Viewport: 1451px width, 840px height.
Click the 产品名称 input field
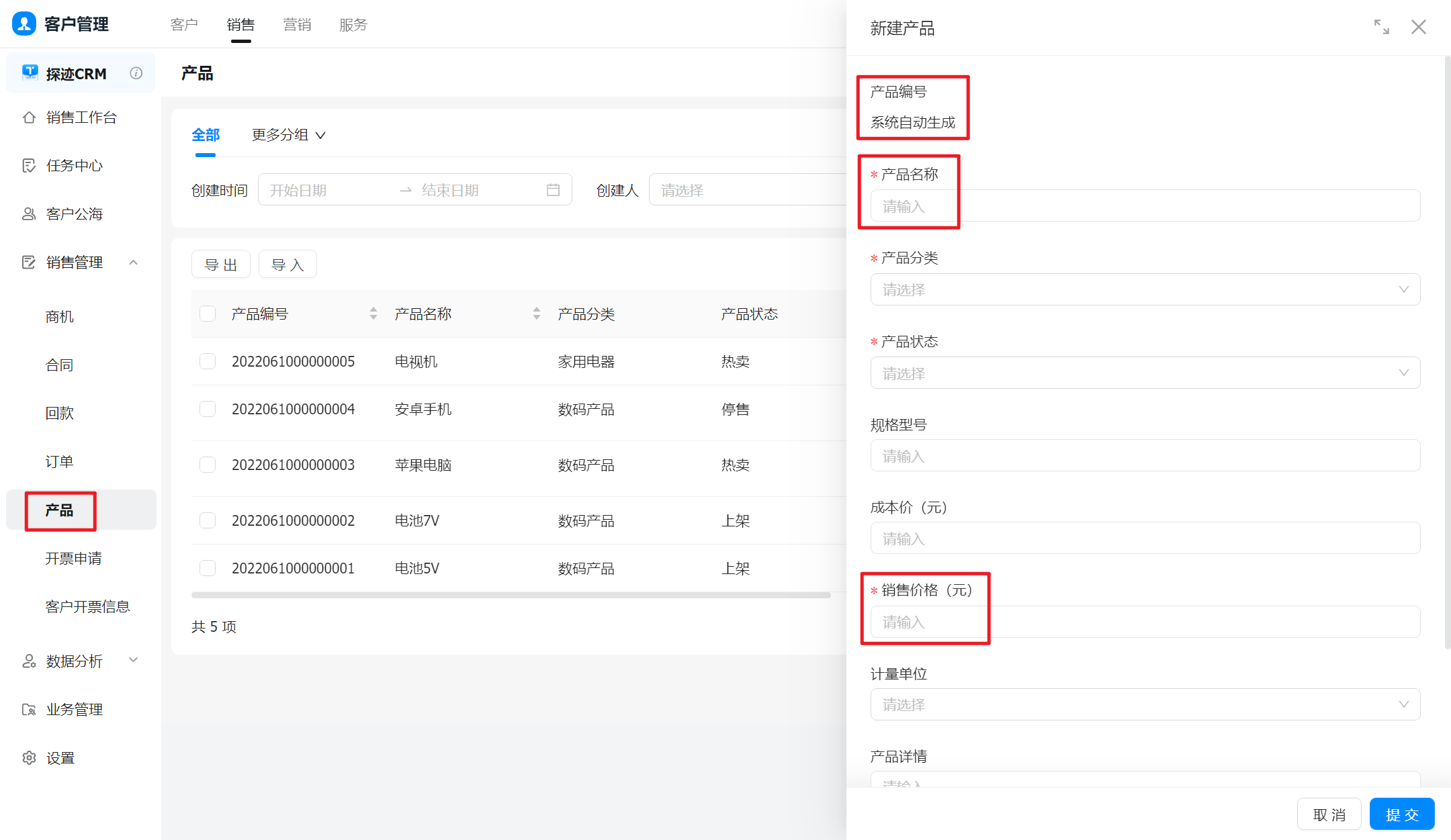point(1145,206)
